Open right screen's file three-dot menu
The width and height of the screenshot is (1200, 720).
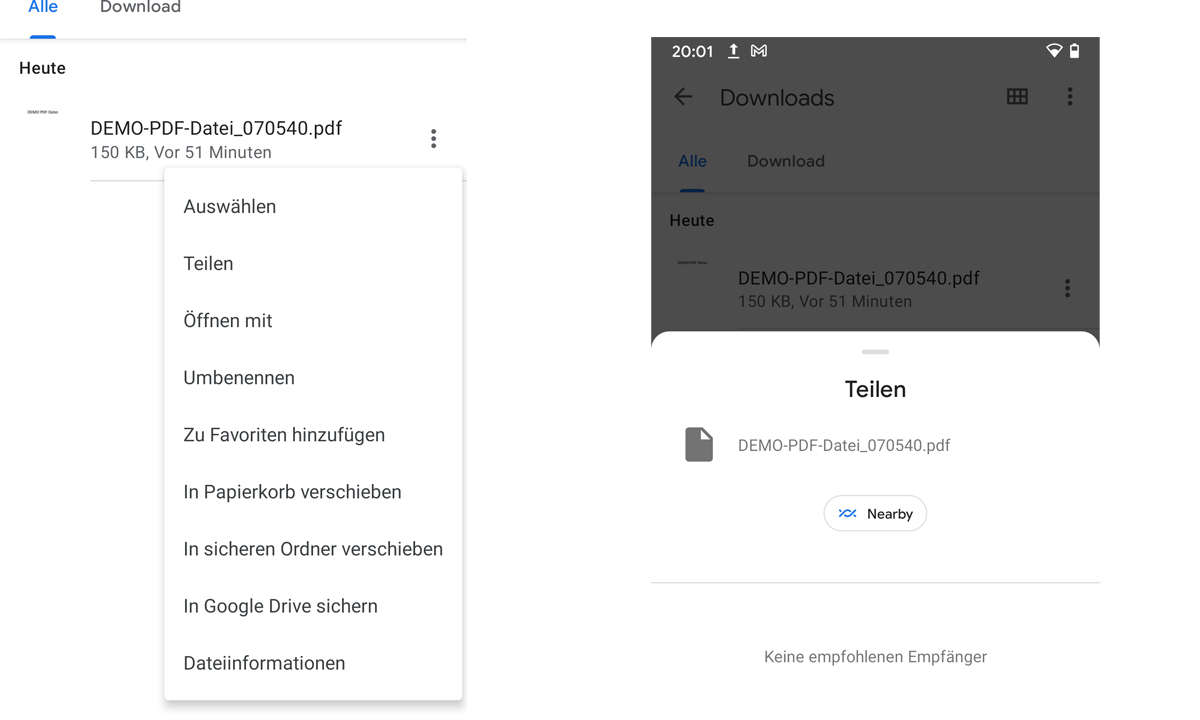pyautogui.click(x=1067, y=289)
